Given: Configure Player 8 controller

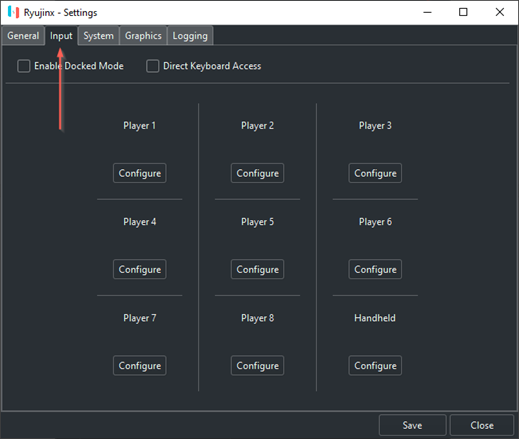Looking at the screenshot, I should 257,365.
